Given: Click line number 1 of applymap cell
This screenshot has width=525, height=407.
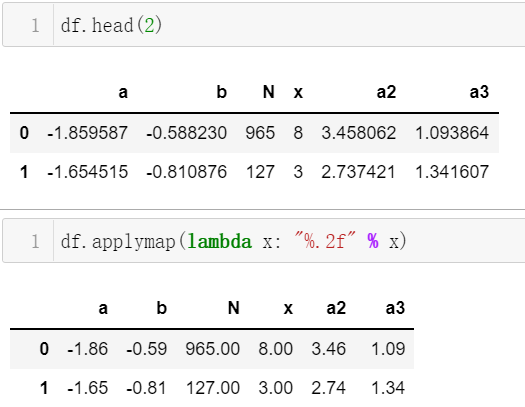Looking at the screenshot, I should [35, 241].
